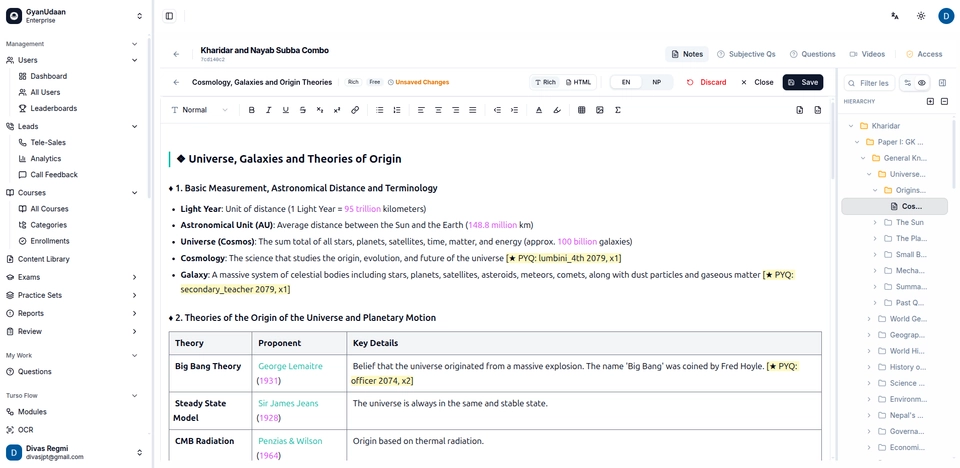
Task: Switch to the Subjective Qs tab
Action: coord(746,54)
